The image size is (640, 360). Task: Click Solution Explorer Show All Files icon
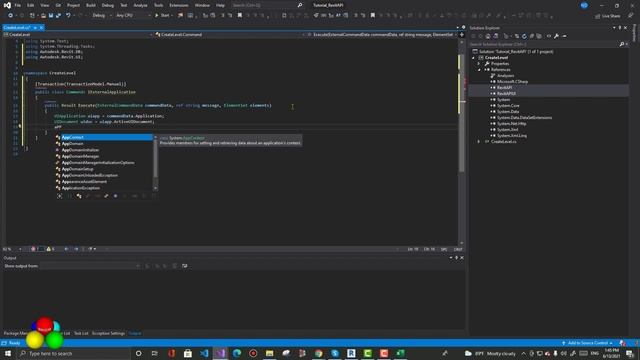pos(539,36)
